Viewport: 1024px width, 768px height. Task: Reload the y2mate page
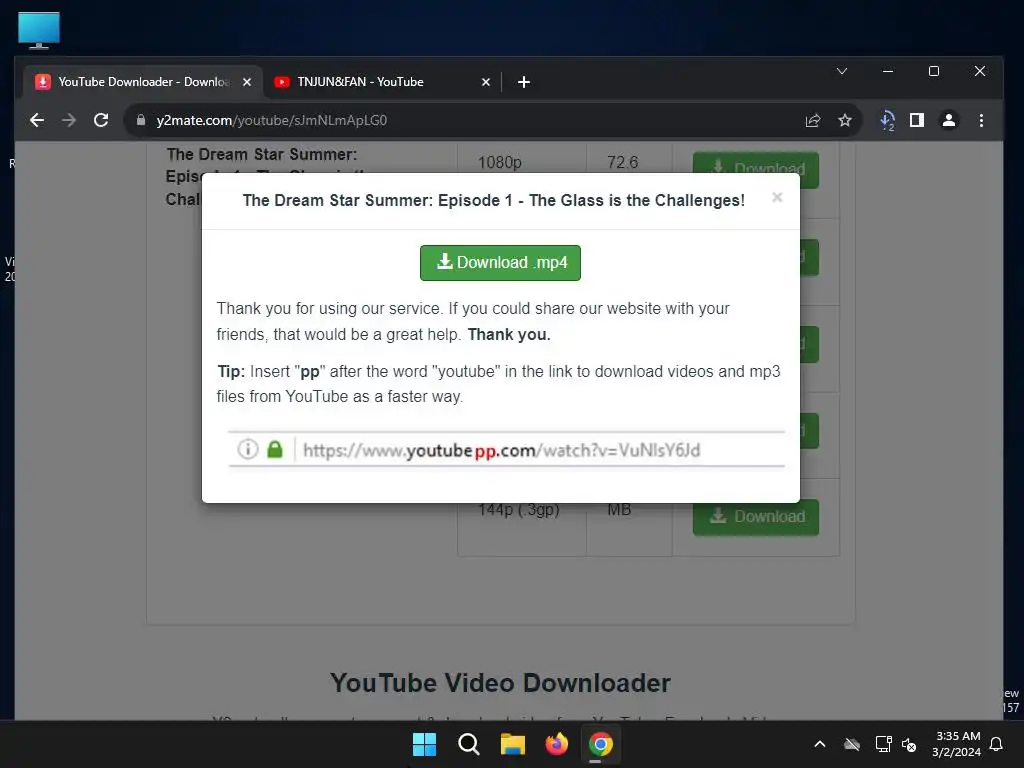pyautogui.click(x=101, y=120)
